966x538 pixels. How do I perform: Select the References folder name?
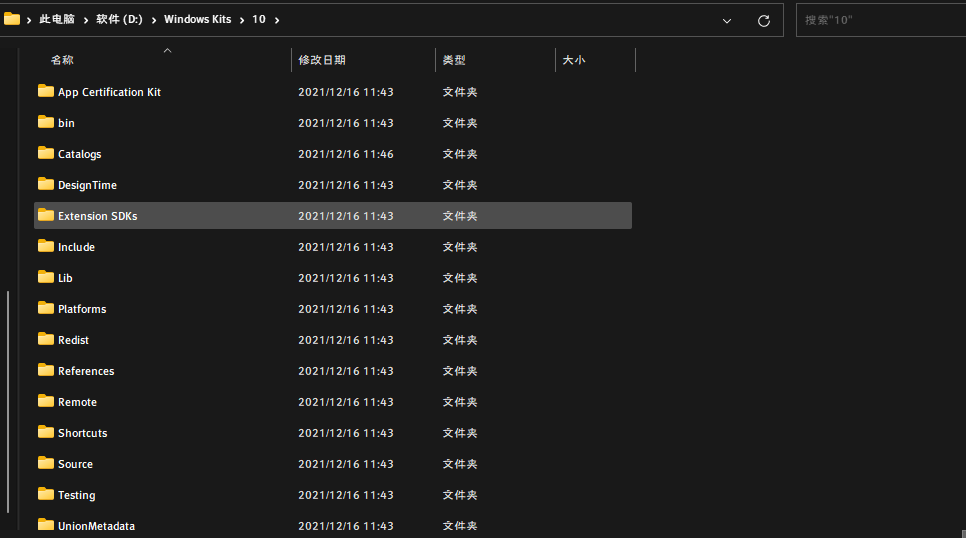click(x=86, y=371)
